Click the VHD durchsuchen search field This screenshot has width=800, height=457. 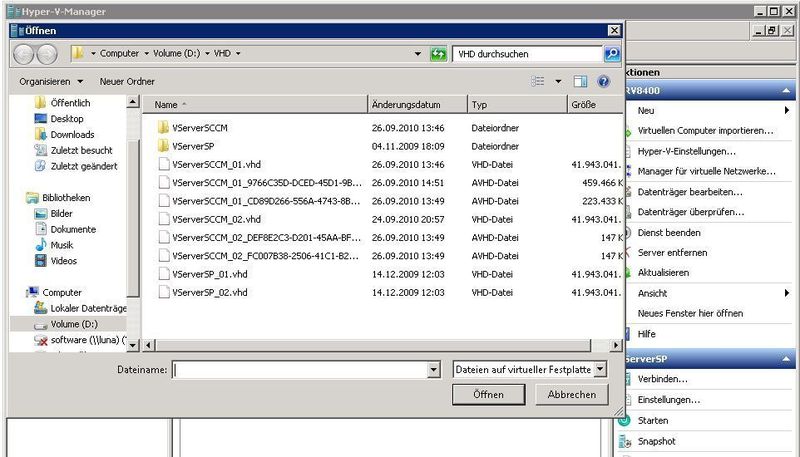click(527, 54)
